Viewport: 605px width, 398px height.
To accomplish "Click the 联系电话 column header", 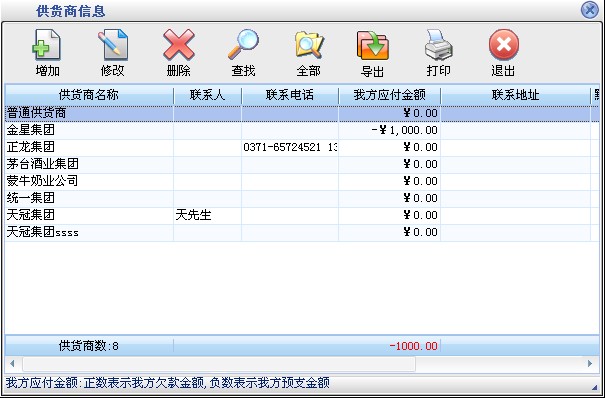I will (290, 95).
